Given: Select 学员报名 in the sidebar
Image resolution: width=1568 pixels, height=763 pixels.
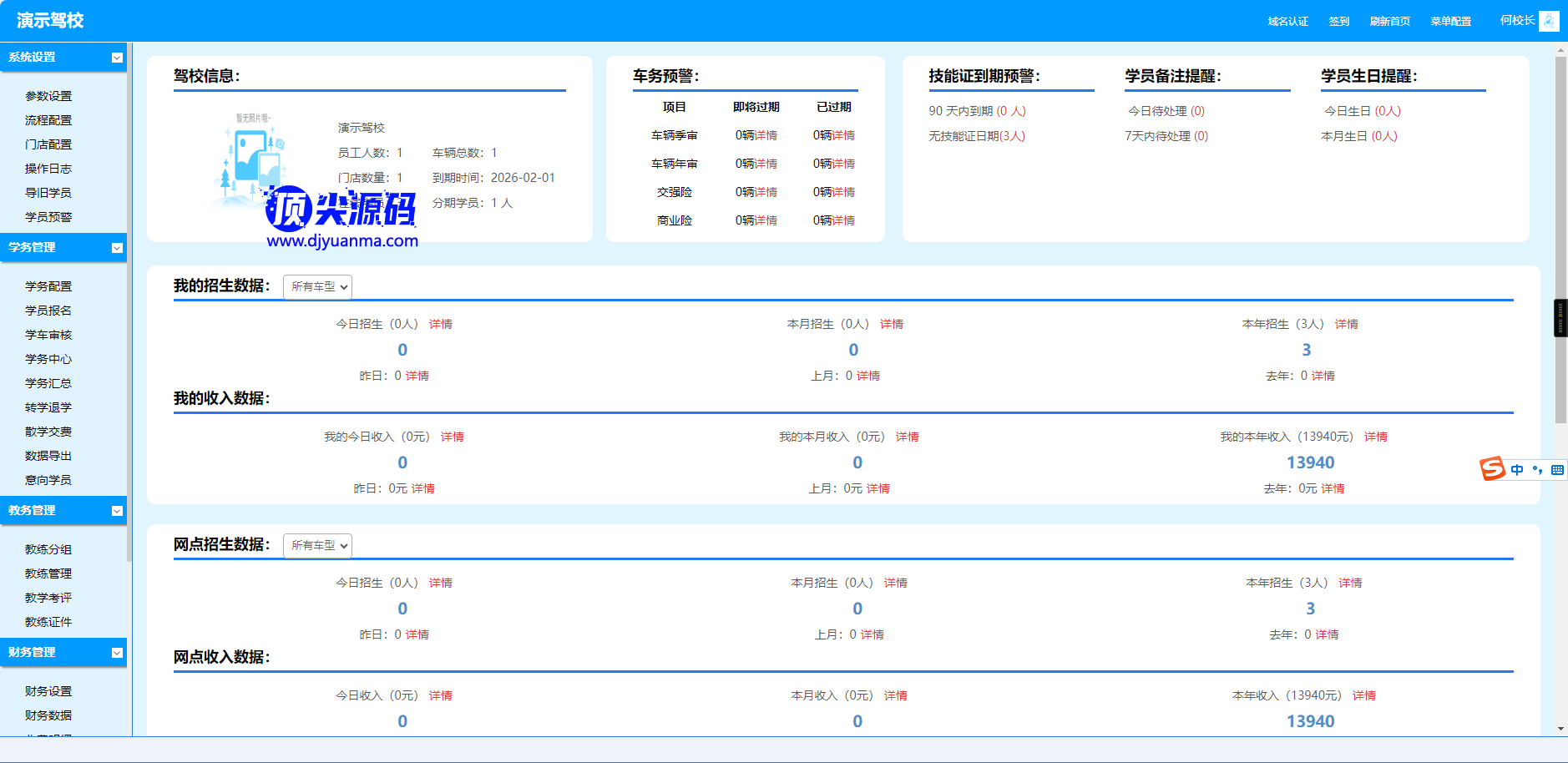Looking at the screenshot, I should click(x=48, y=311).
